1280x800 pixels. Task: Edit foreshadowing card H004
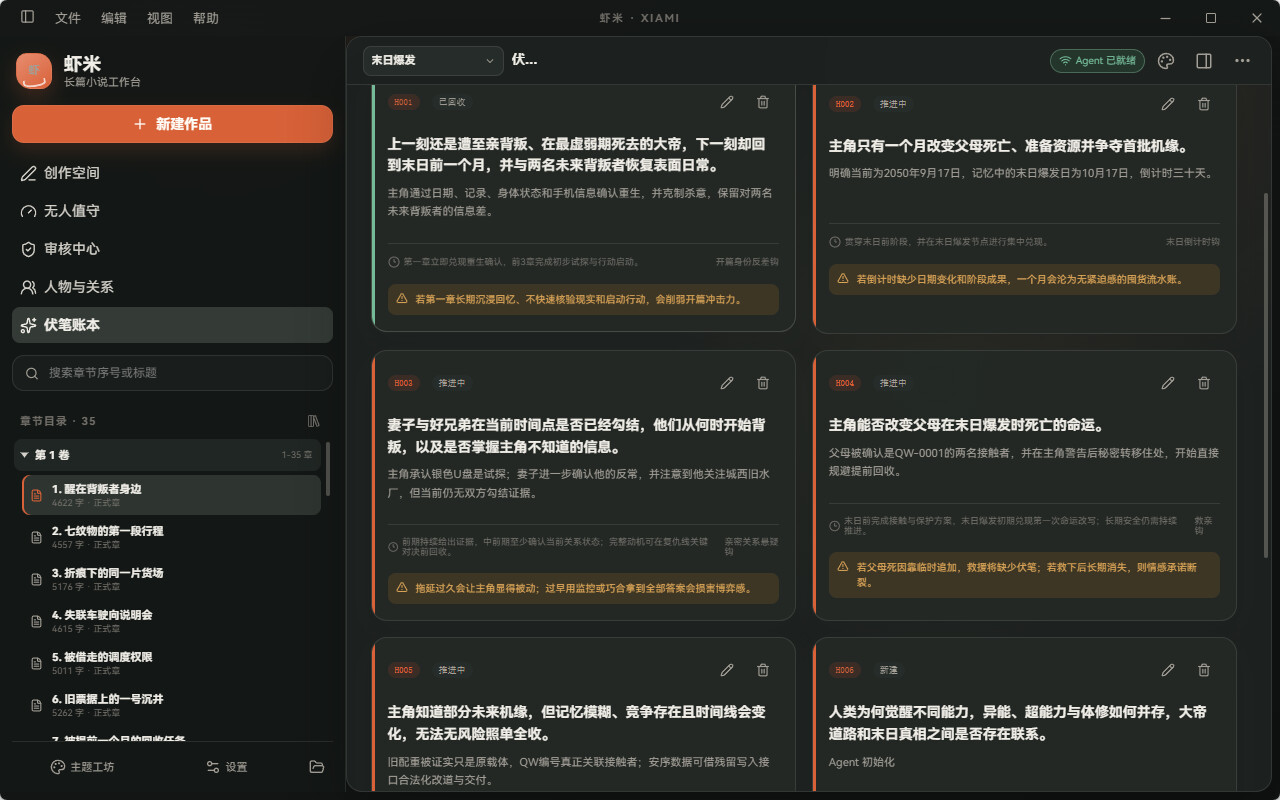point(1168,383)
